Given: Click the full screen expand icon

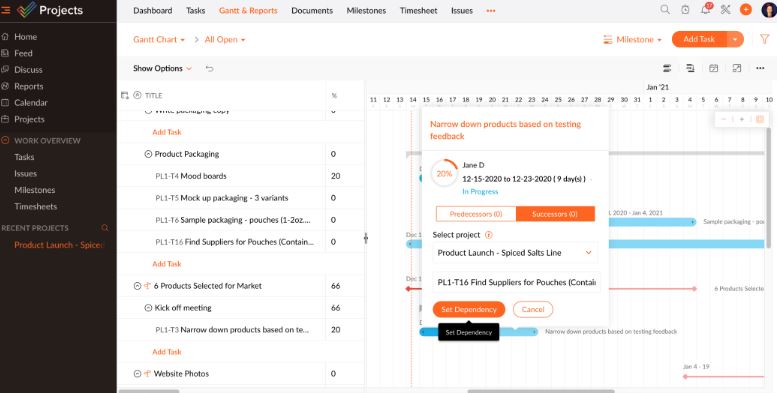Looking at the screenshot, I should (x=737, y=68).
